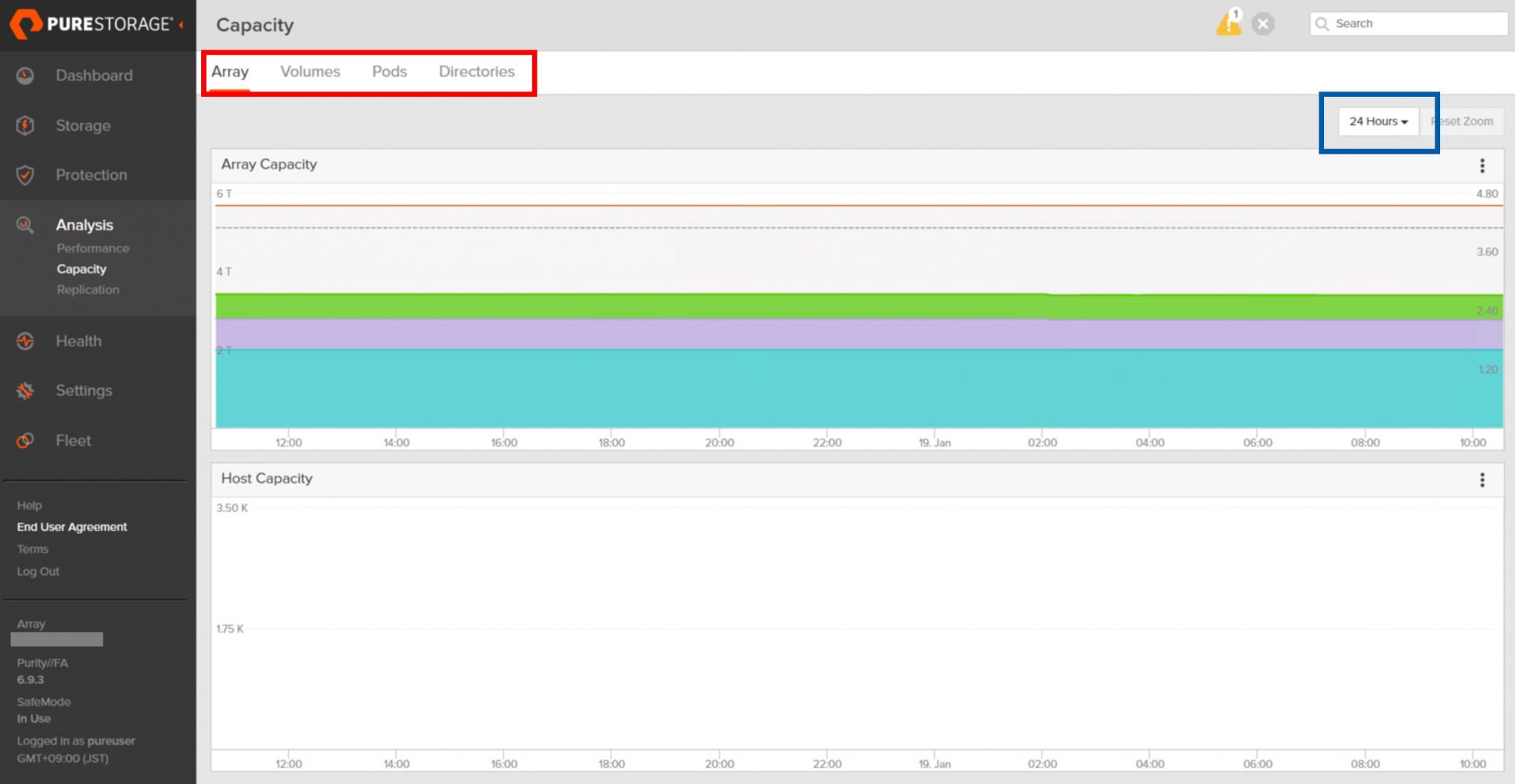
Task: Click the Health heartbeat icon
Action: [x=25, y=342]
